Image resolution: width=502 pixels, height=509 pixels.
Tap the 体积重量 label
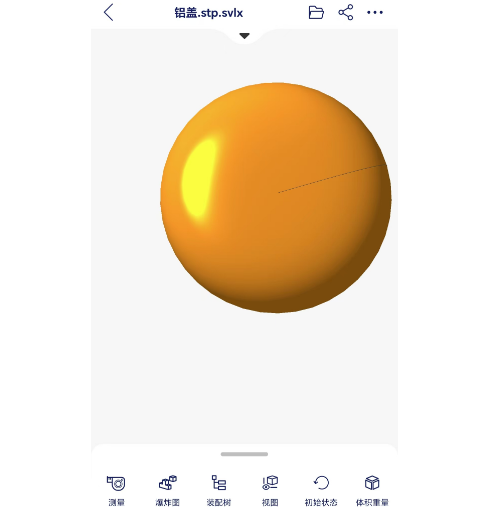[x=372, y=502]
